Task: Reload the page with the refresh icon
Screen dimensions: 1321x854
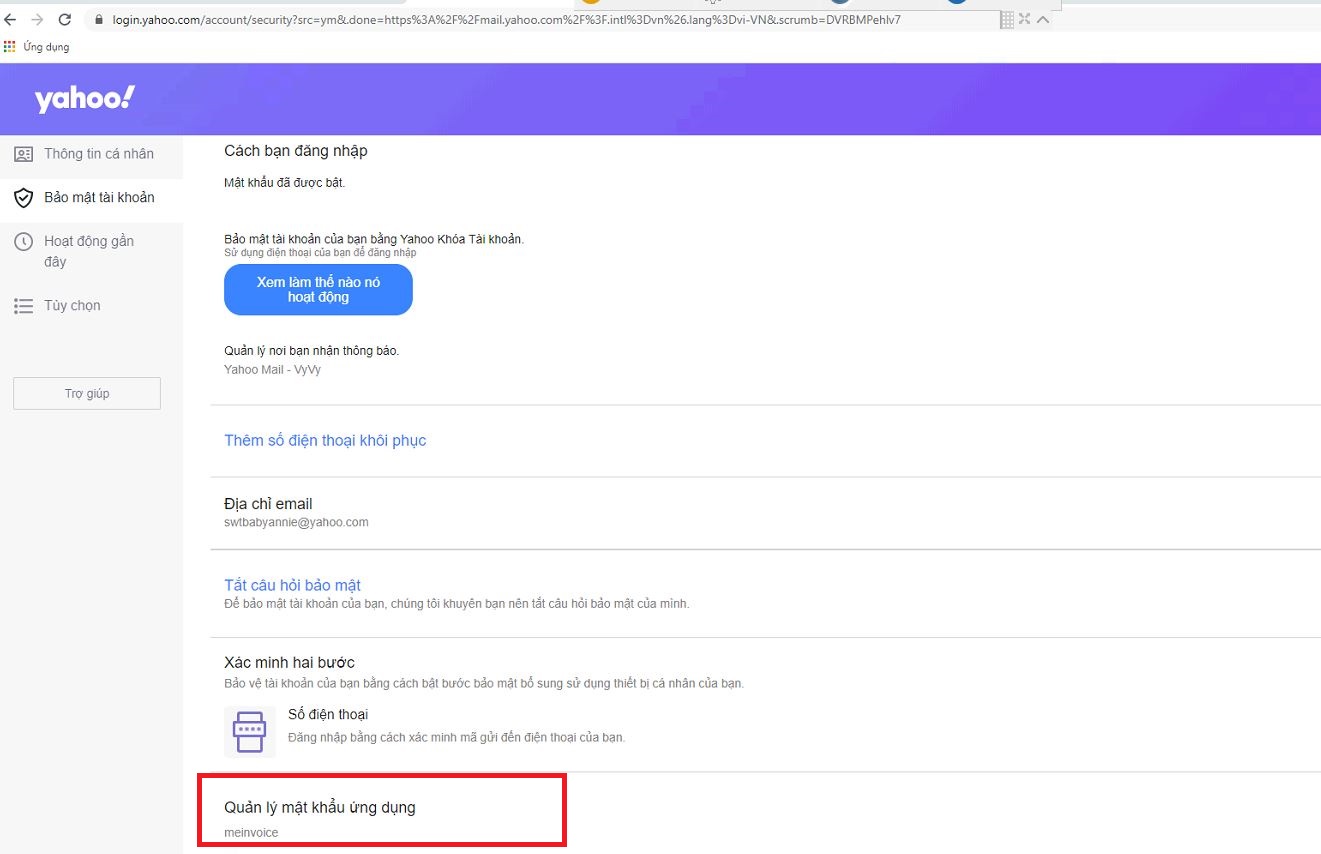Action: coord(65,19)
